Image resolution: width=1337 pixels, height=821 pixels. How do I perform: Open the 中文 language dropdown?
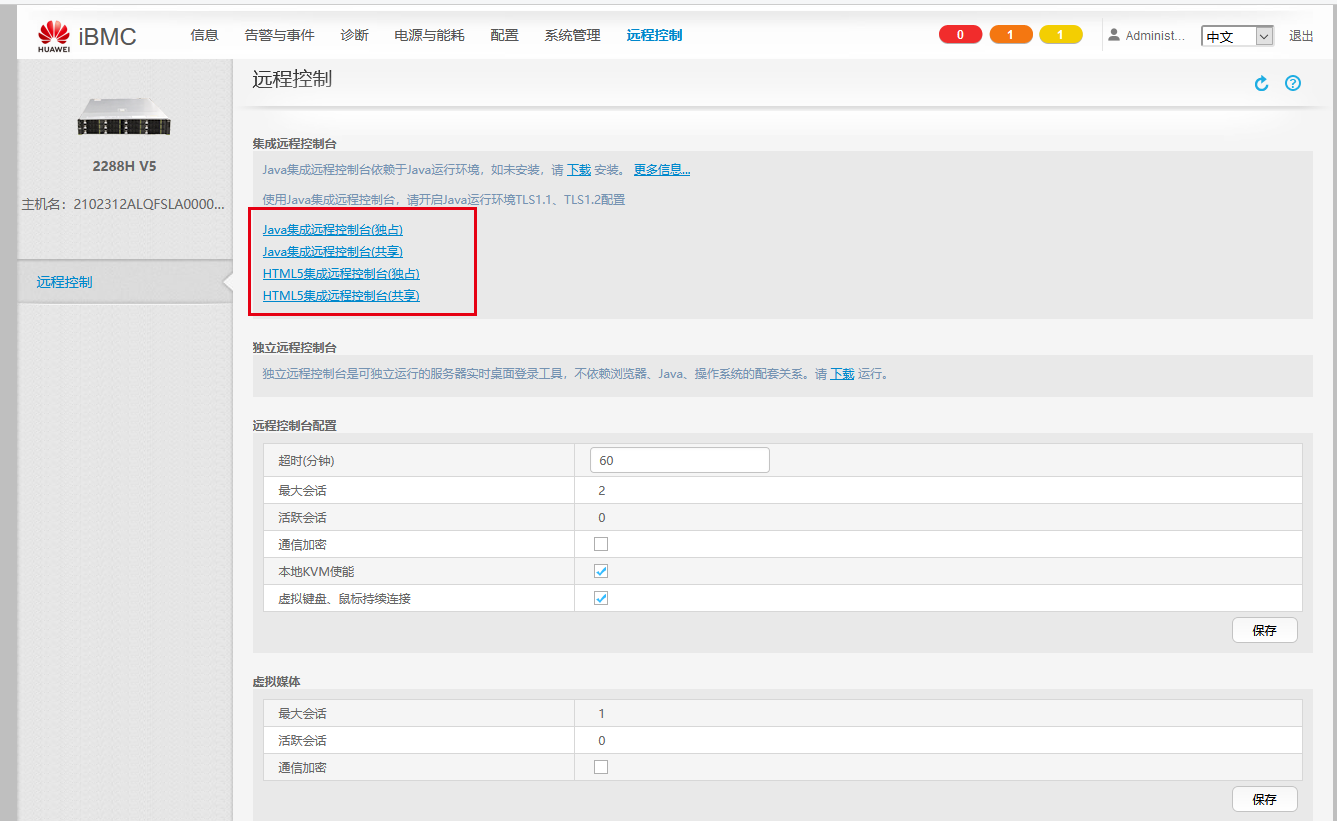point(1237,34)
